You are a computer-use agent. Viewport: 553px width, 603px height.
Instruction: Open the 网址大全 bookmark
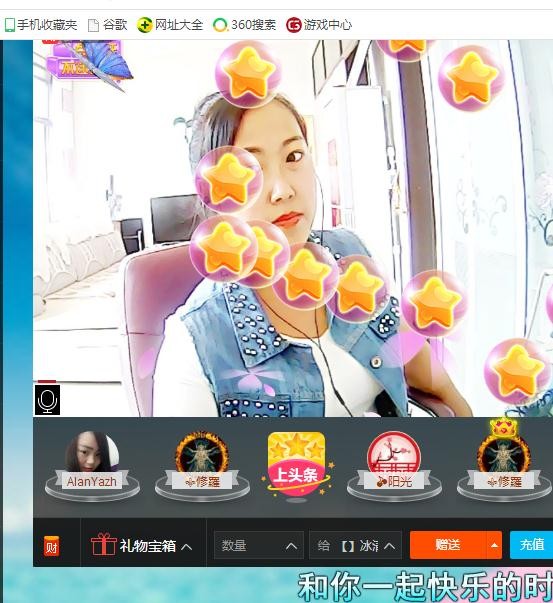click(x=170, y=25)
